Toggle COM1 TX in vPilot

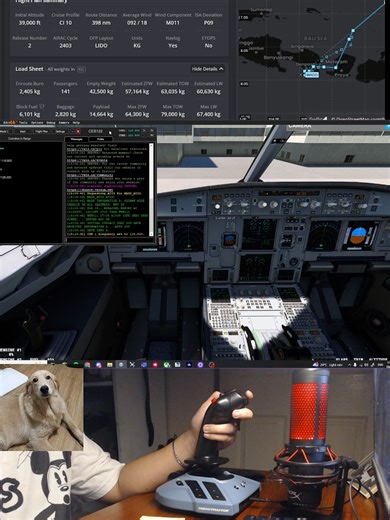(x=144, y=130)
